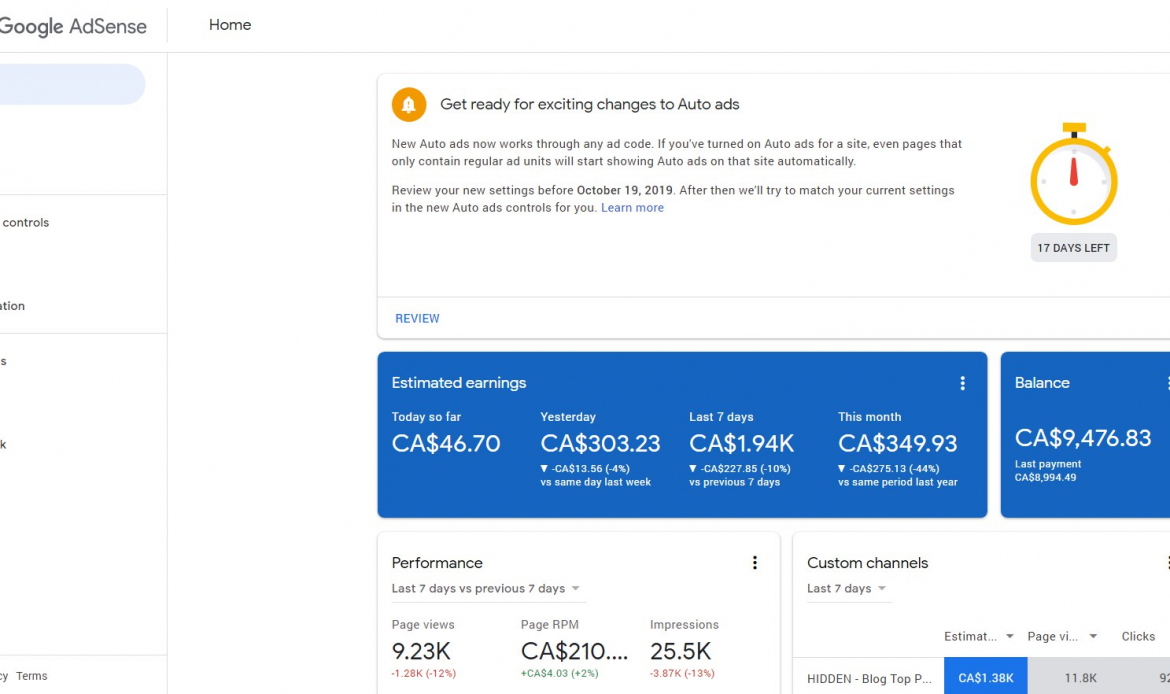The width and height of the screenshot is (1170, 694).
Task: Open the sidebar item ending in 'controls'
Action: 25,222
